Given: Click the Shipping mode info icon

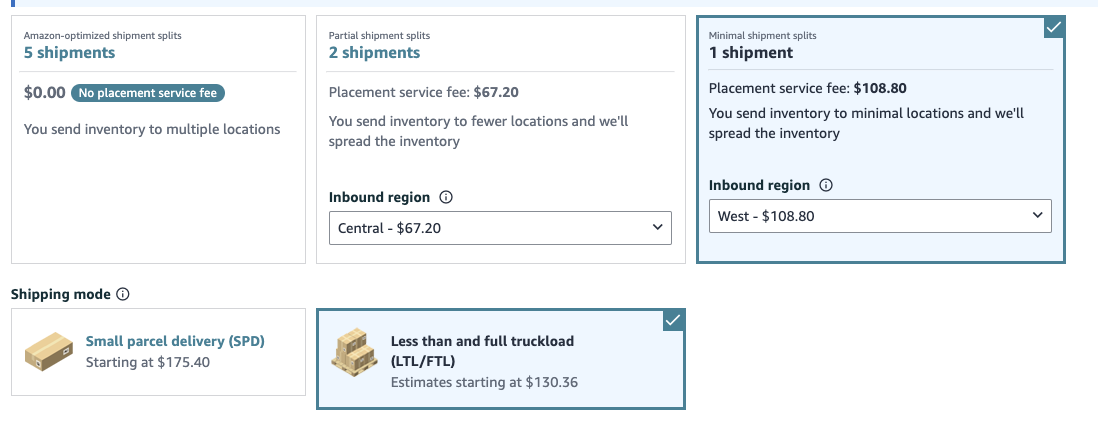Looking at the screenshot, I should [123, 295].
